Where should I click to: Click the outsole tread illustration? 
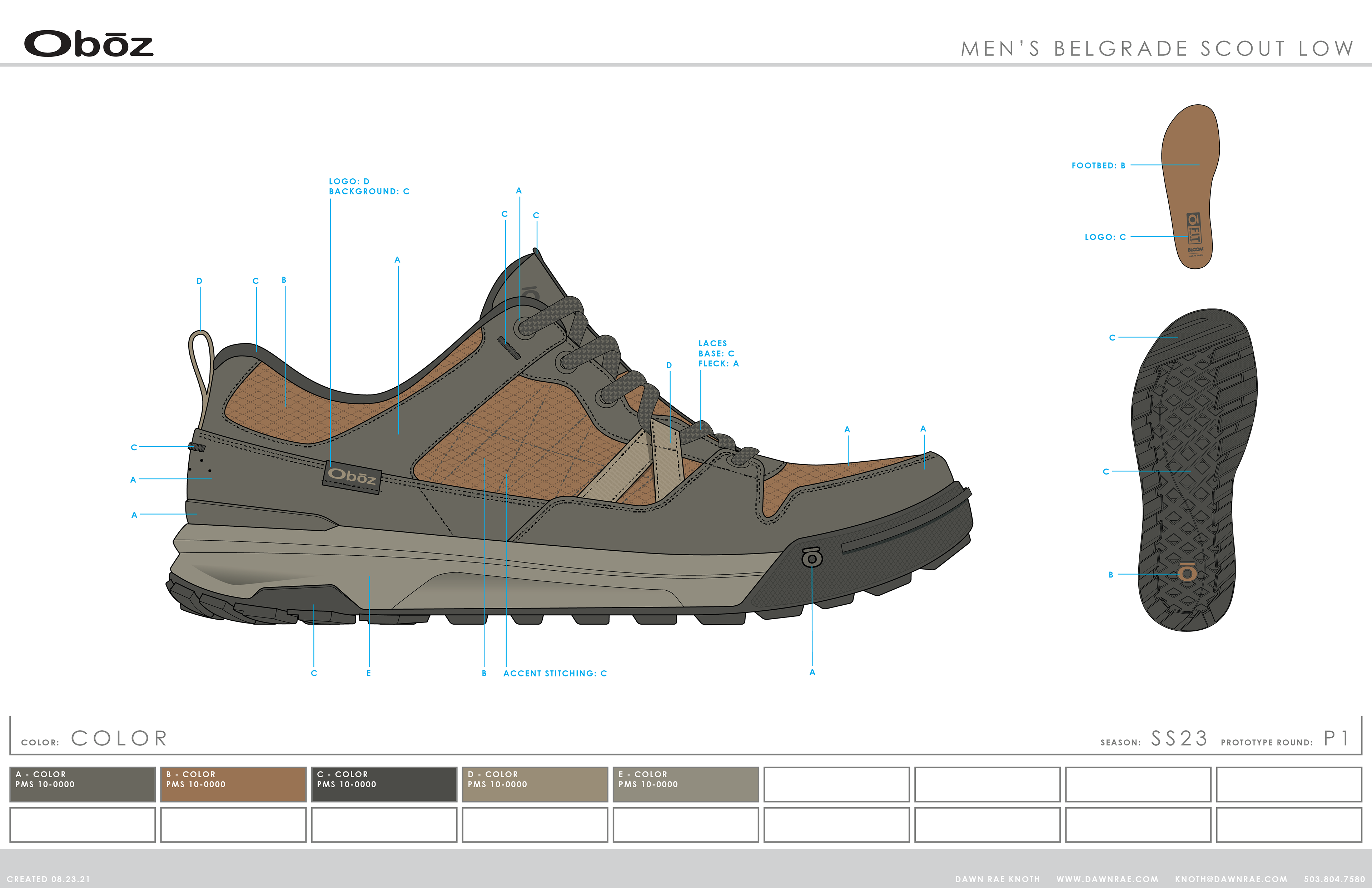(1194, 470)
